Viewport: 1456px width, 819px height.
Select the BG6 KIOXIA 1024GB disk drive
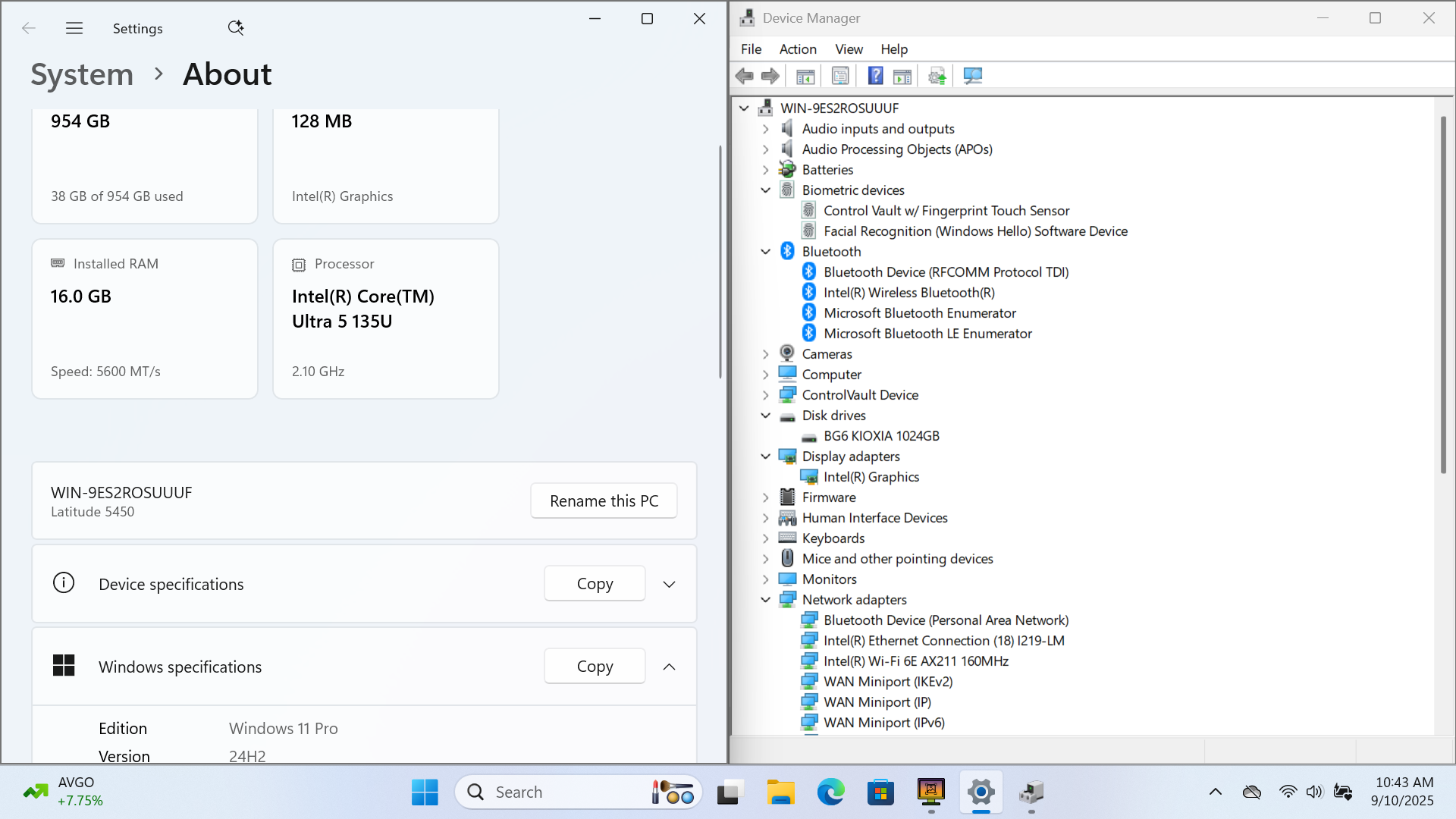tap(881, 436)
